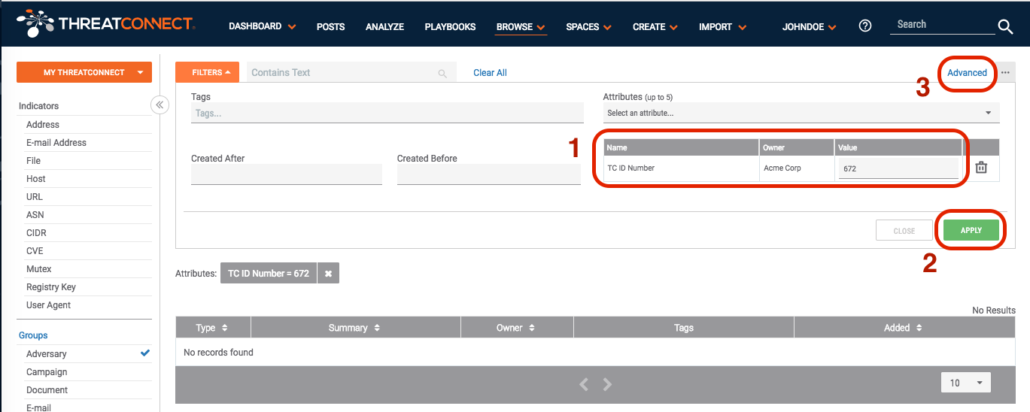This screenshot has height=412, width=1030.
Task: Open the Browse dropdown menu
Action: (522, 27)
